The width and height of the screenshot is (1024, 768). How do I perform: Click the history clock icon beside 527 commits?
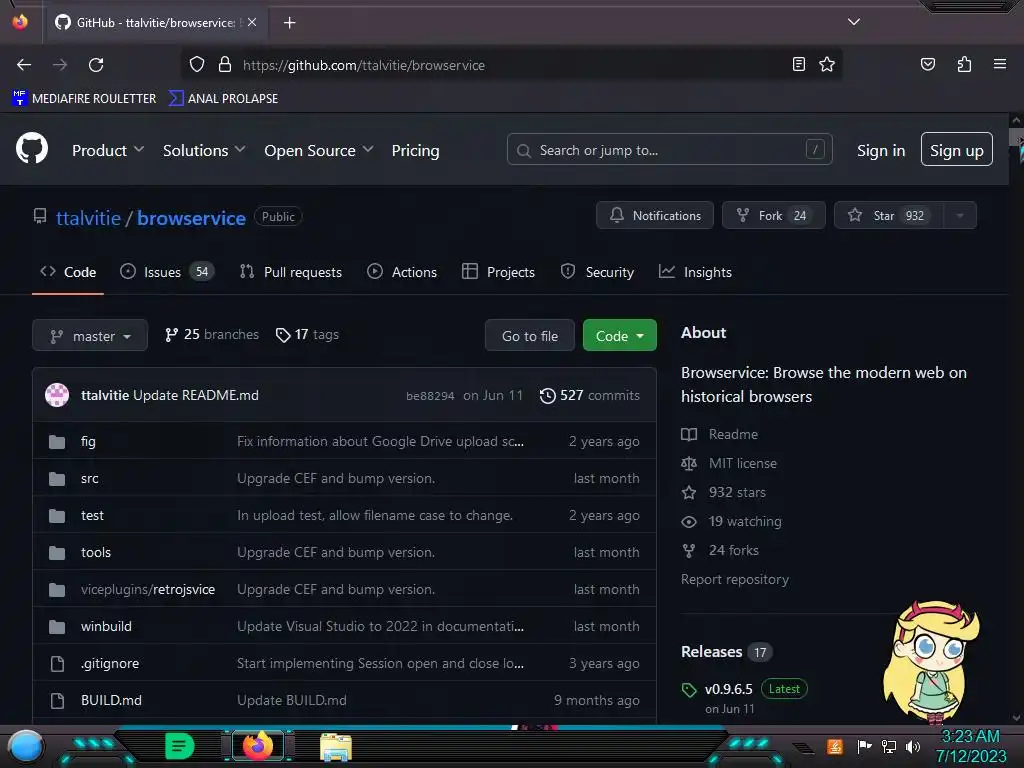547,396
